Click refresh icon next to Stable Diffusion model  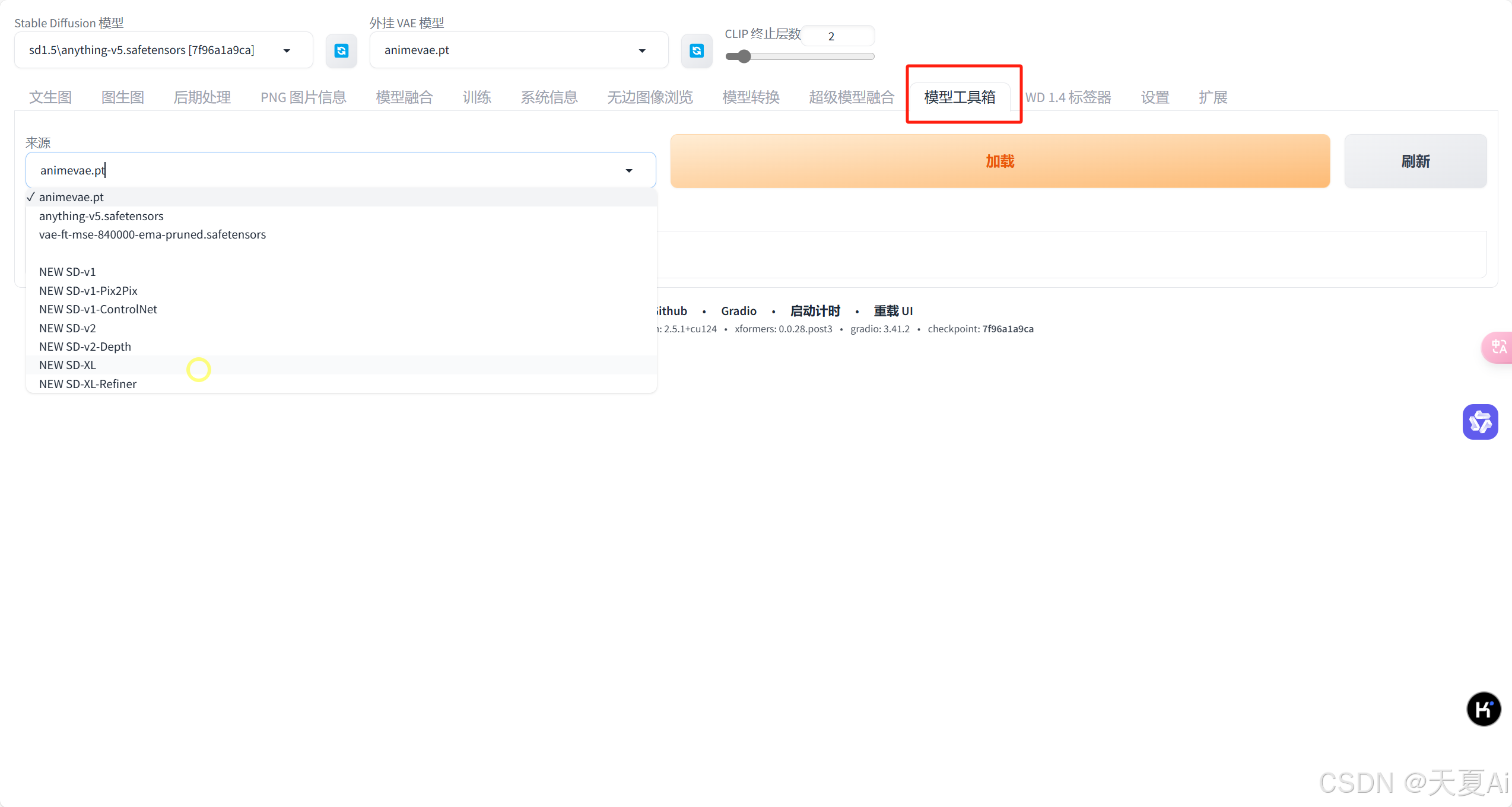click(x=341, y=51)
